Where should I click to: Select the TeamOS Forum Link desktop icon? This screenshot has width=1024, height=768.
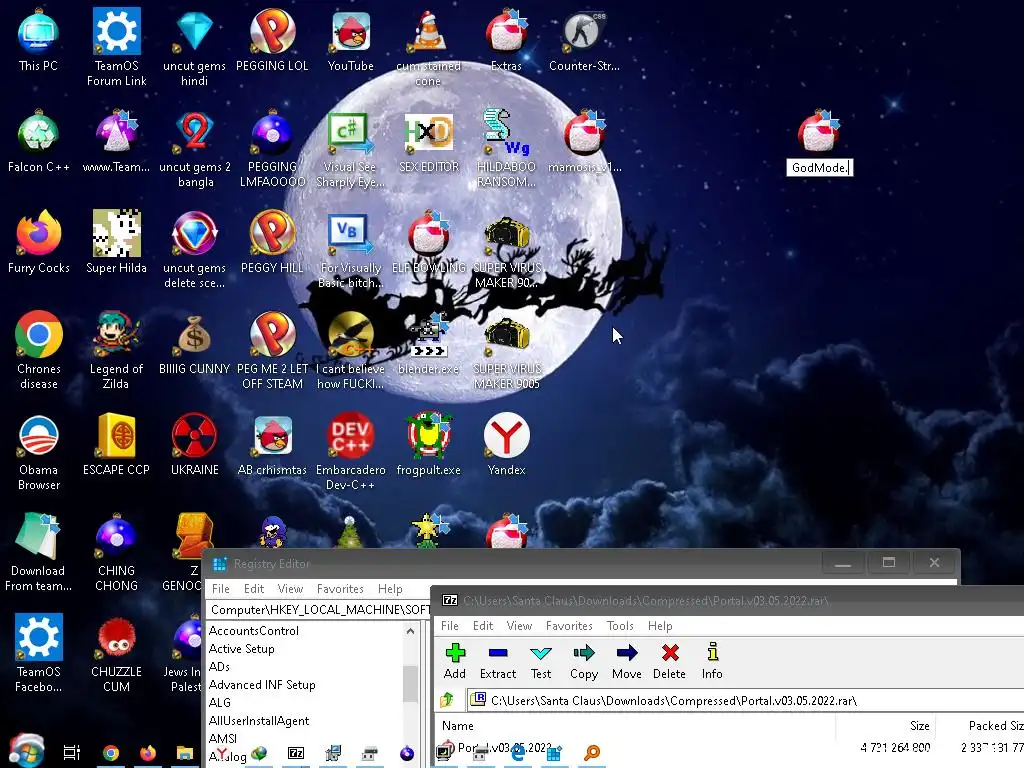tap(116, 47)
